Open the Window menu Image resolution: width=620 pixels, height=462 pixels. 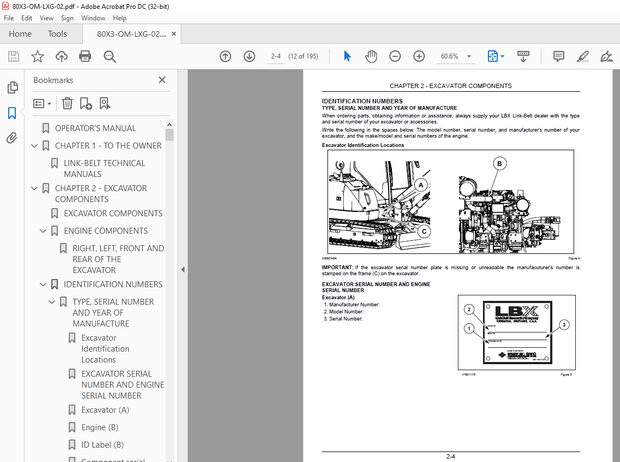coord(93,18)
